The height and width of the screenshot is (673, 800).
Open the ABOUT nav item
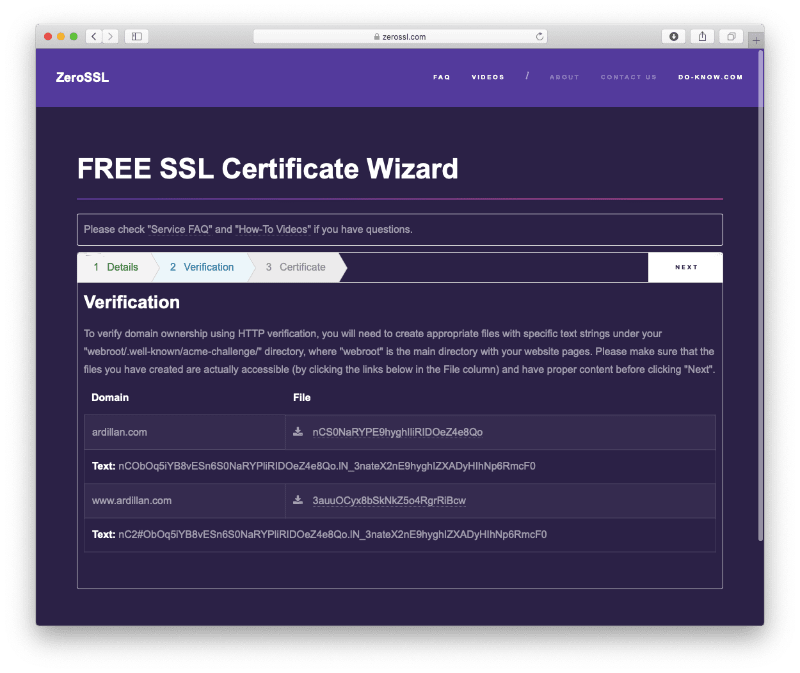pos(564,77)
